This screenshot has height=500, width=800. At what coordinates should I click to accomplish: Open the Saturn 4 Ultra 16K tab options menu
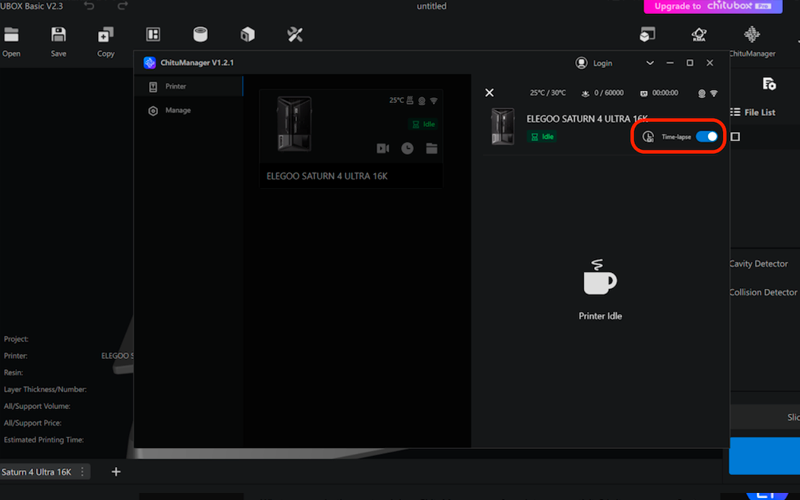[x=82, y=472]
